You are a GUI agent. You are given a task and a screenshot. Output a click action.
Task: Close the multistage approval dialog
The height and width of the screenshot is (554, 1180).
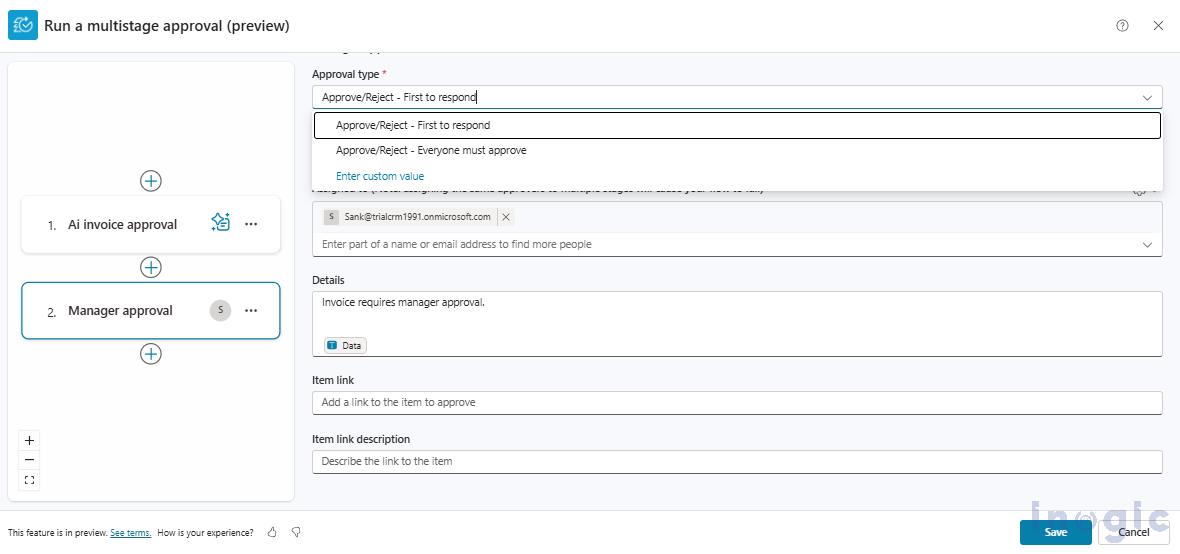1158,26
